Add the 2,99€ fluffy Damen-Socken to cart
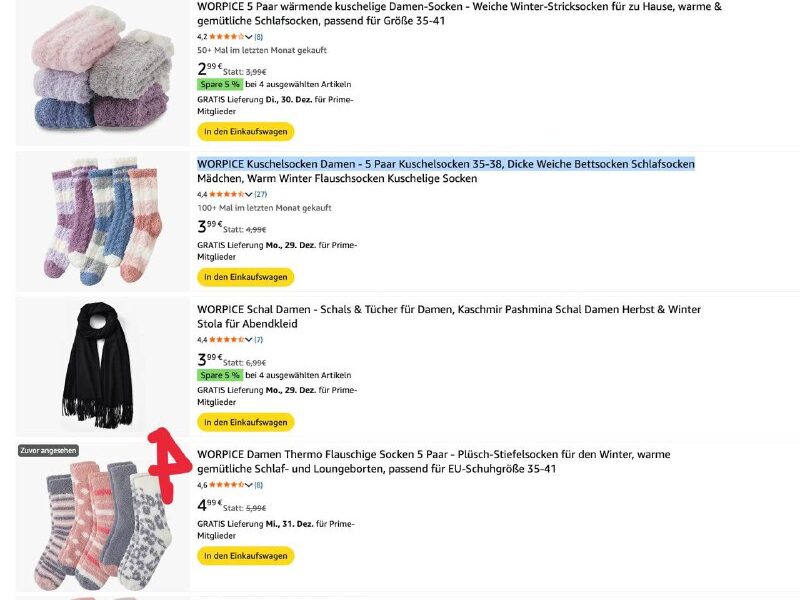This screenshot has width=800, height=600. click(245, 132)
